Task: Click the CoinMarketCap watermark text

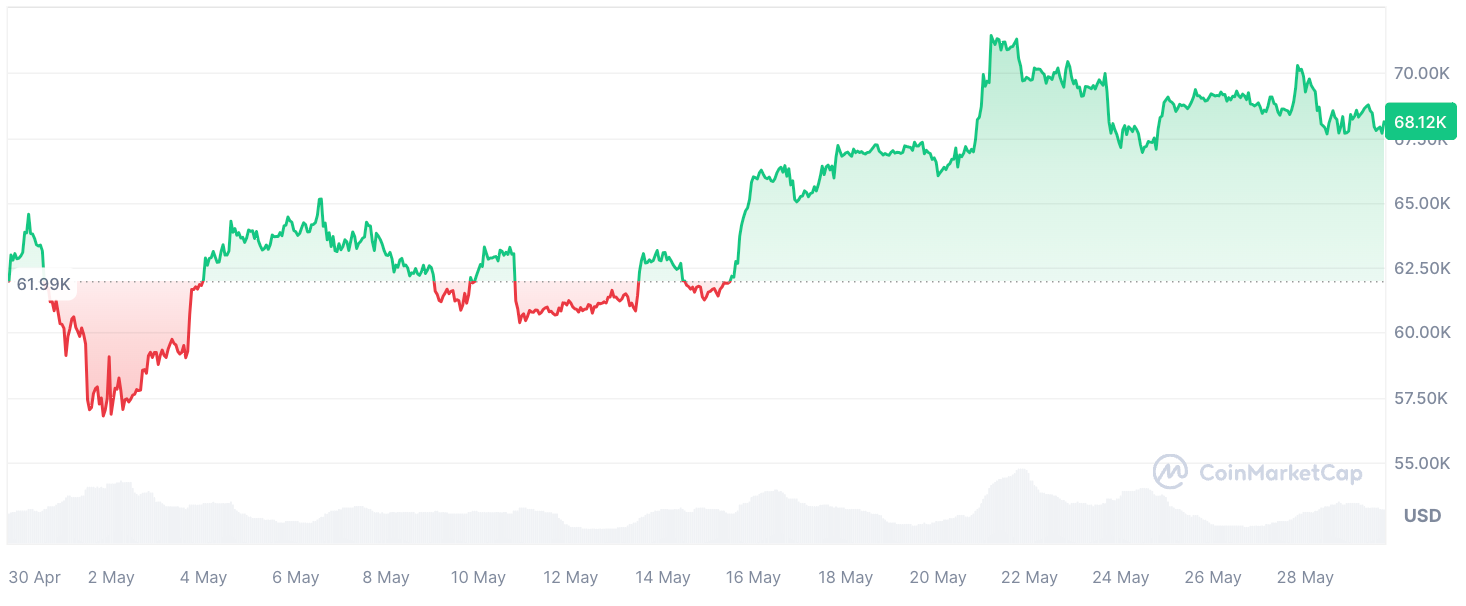Action: pos(1280,473)
